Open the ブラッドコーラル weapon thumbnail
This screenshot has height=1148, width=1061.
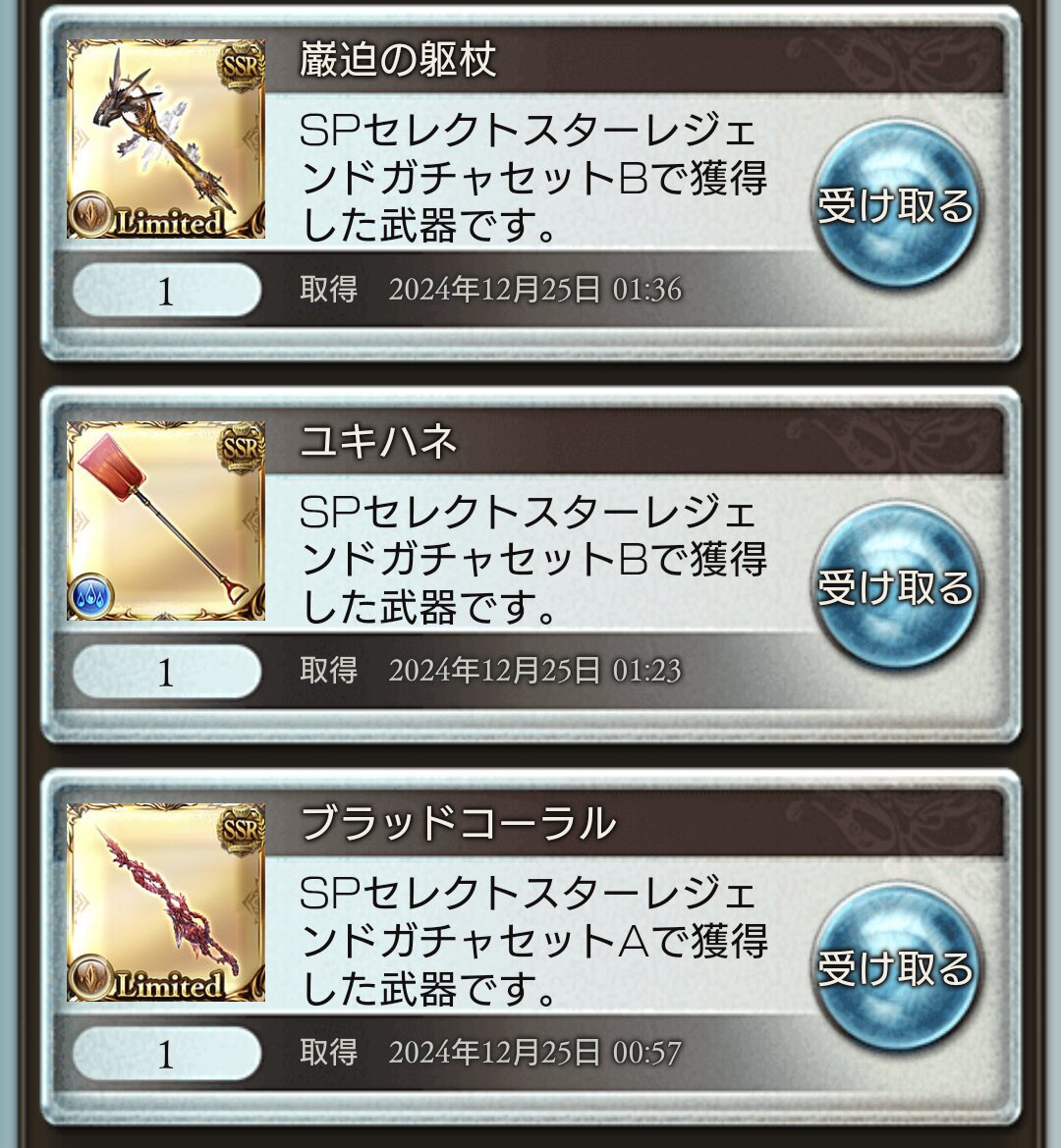(x=166, y=902)
